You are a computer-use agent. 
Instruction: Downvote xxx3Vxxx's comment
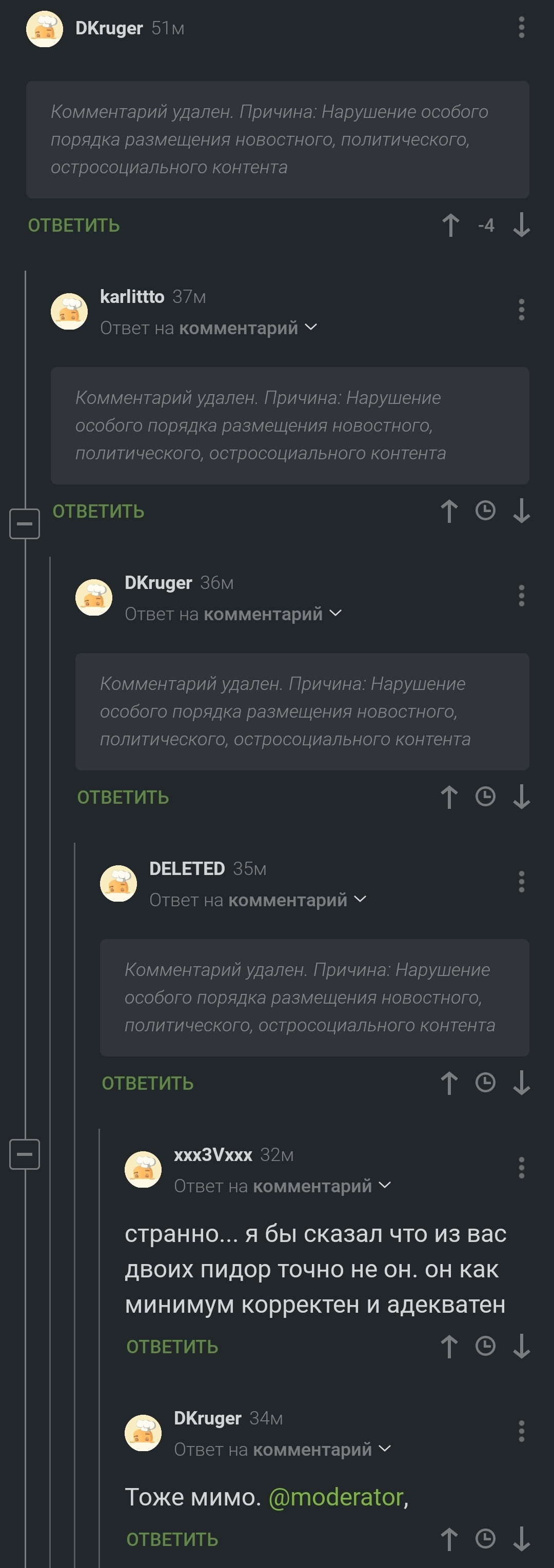tap(521, 1347)
